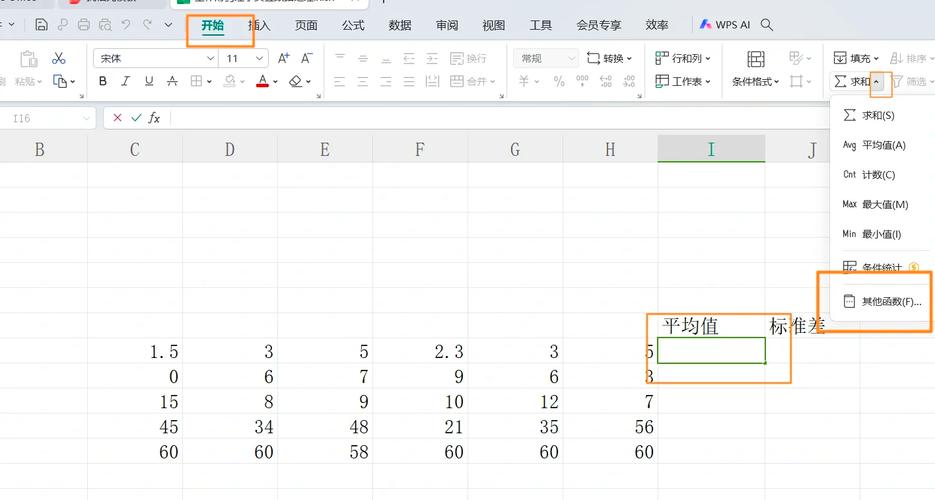Click the Save icon in quick access bar
The image size is (935, 500).
coord(41,24)
